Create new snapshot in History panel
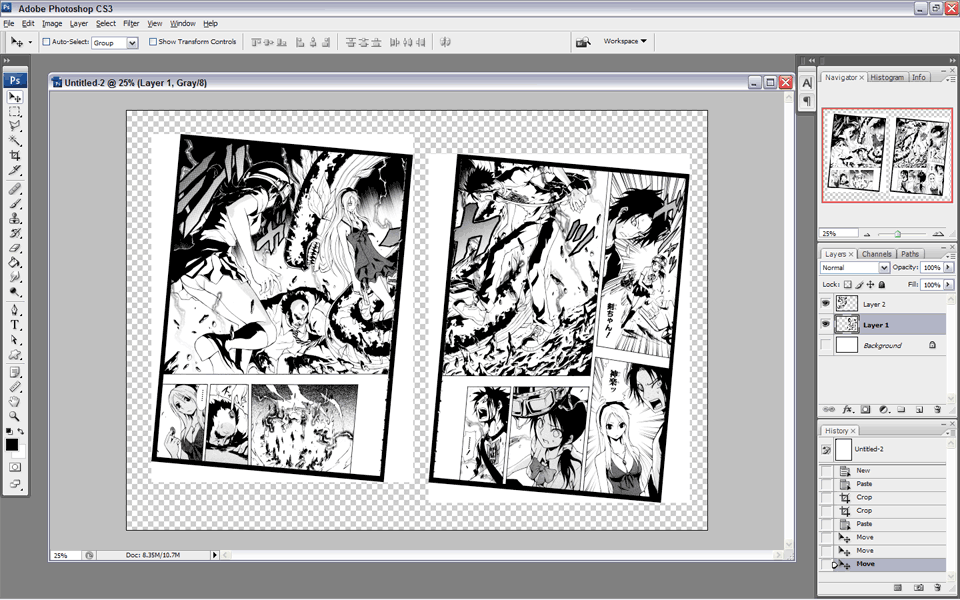 point(918,588)
